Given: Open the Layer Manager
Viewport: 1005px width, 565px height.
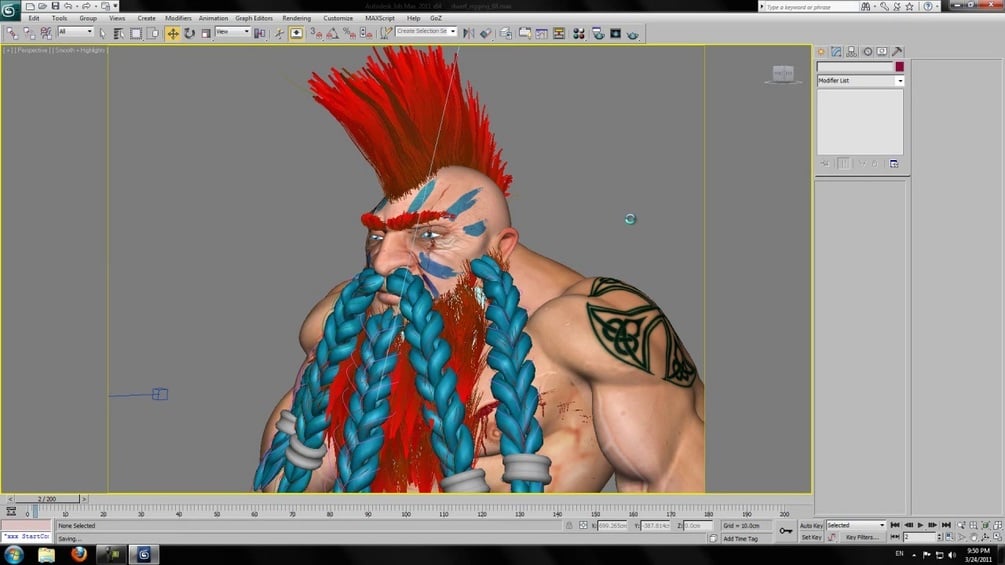Looking at the screenshot, I should point(506,33).
